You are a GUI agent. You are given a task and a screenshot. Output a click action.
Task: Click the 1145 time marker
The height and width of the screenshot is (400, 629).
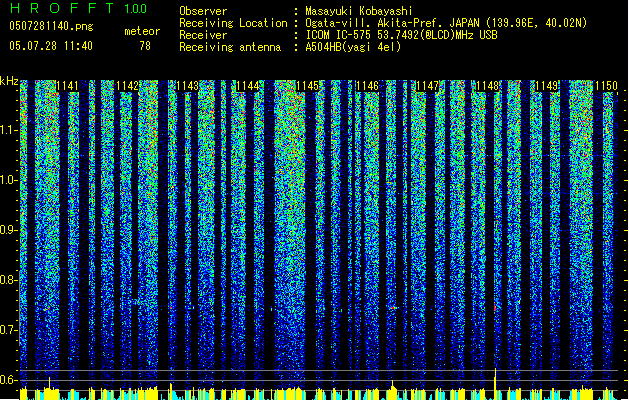point(307,86)
